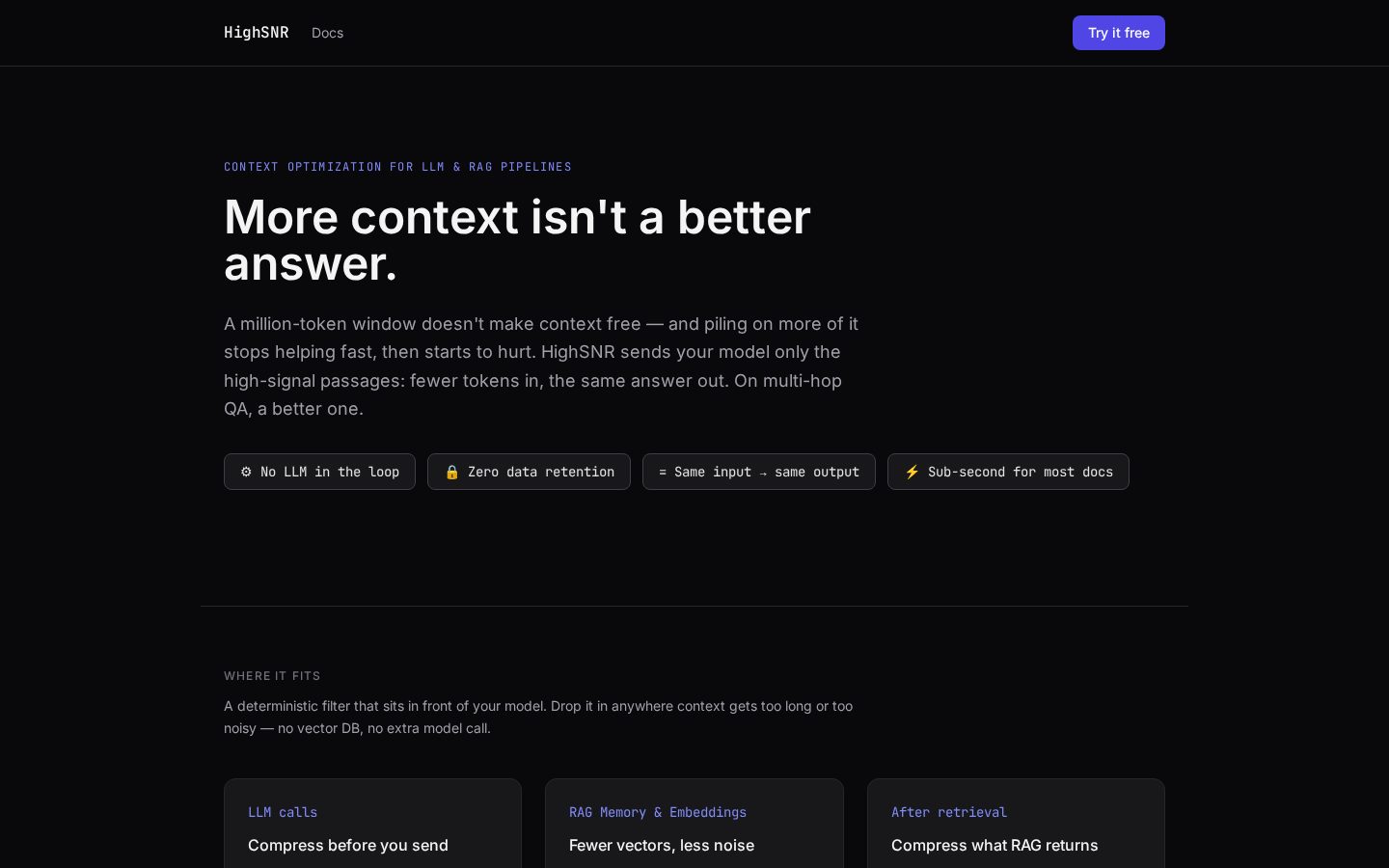This screenshot has width=1389, height=868.
Task: Open the 'RAG Memory & Embeddings' card label
Action: click(658, 812)
